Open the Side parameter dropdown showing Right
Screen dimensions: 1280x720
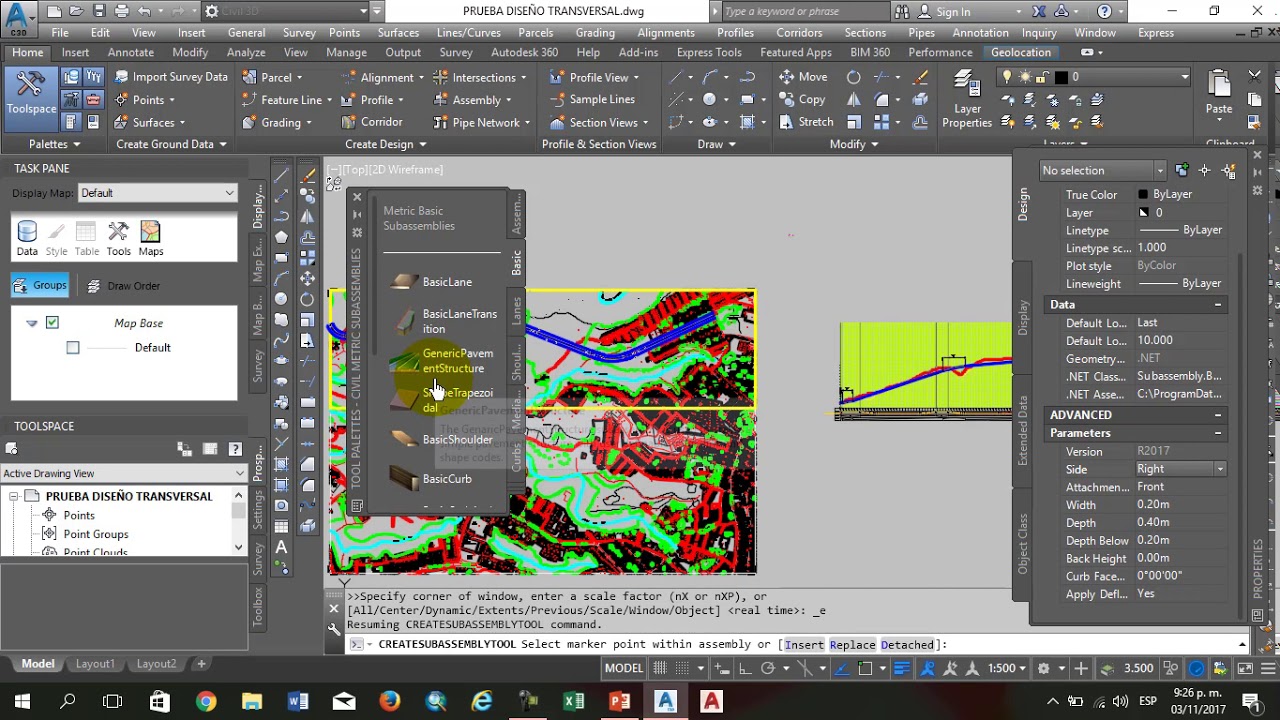click(1180, 469)
